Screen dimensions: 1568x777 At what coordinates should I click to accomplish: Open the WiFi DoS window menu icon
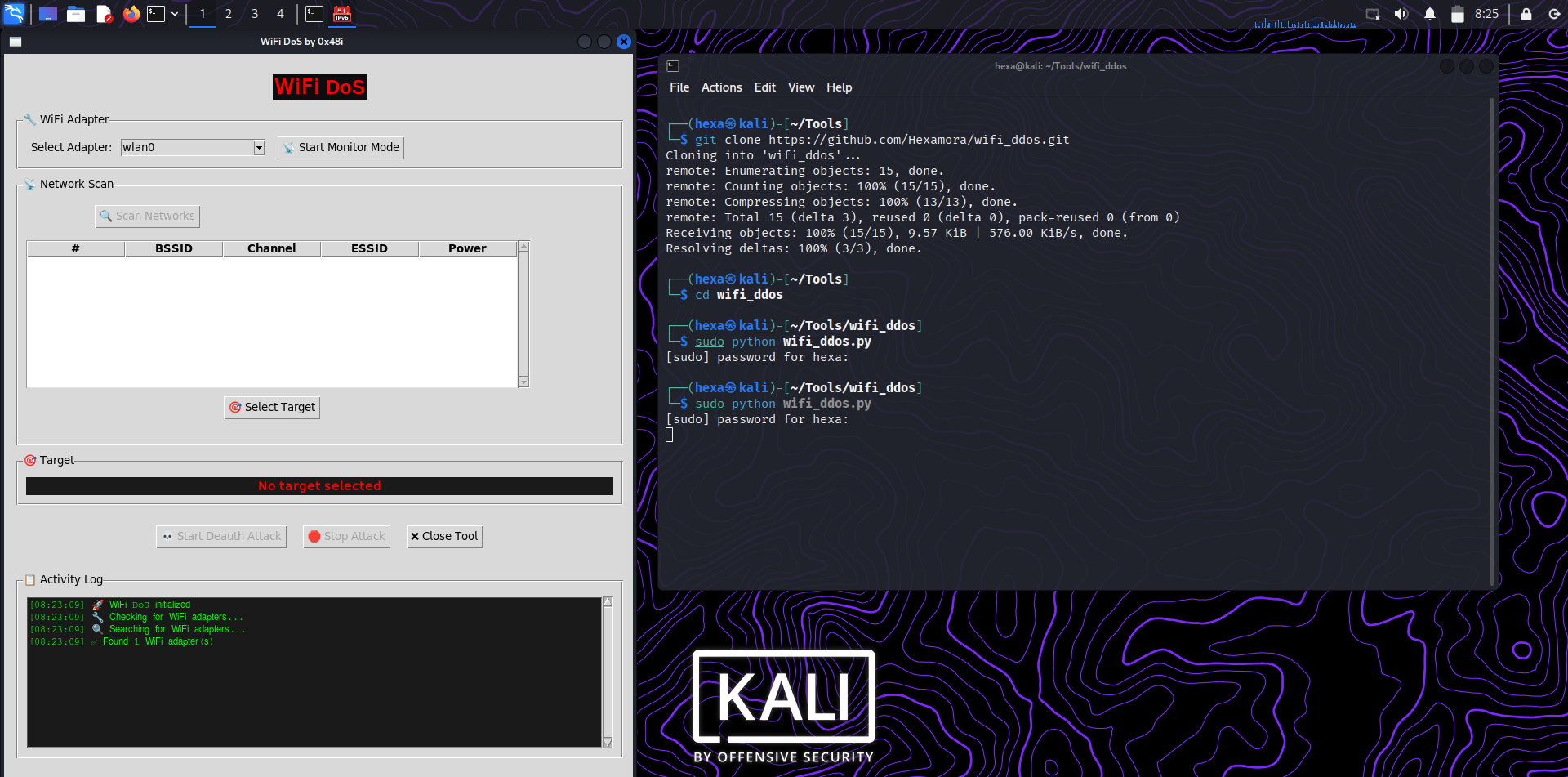click(16, 42)
